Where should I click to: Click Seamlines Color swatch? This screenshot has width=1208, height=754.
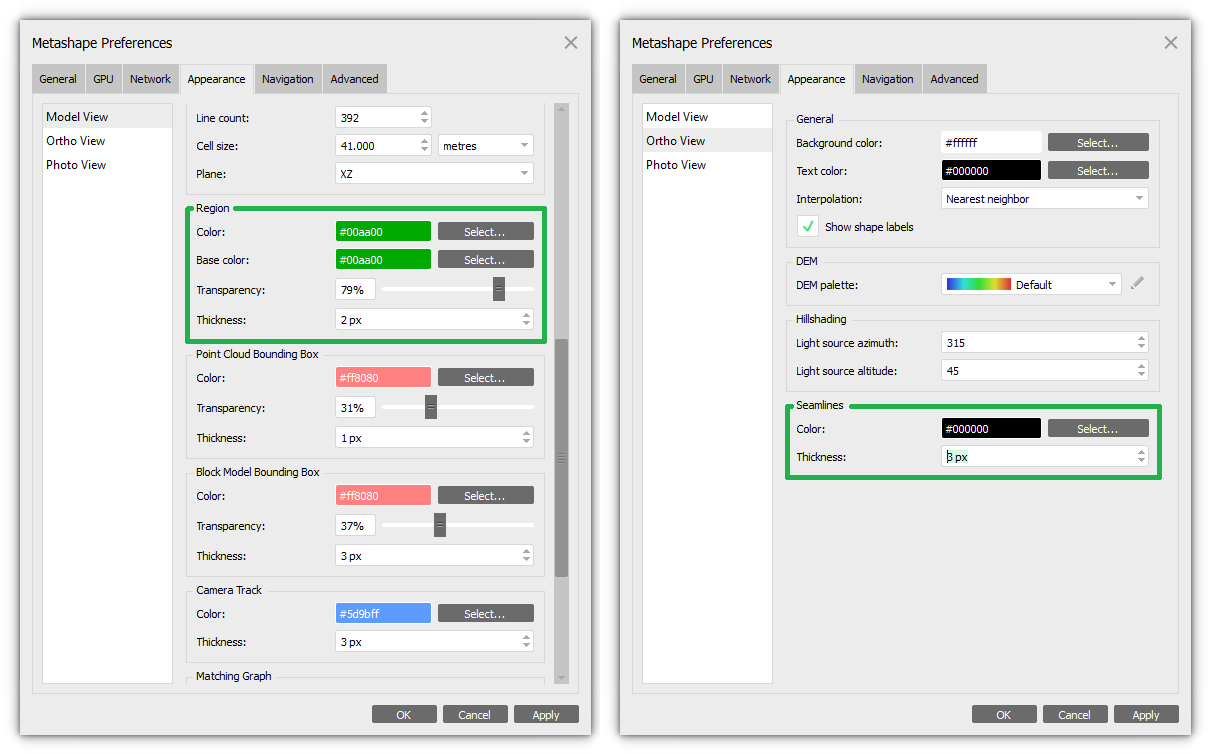click(991, 429)
